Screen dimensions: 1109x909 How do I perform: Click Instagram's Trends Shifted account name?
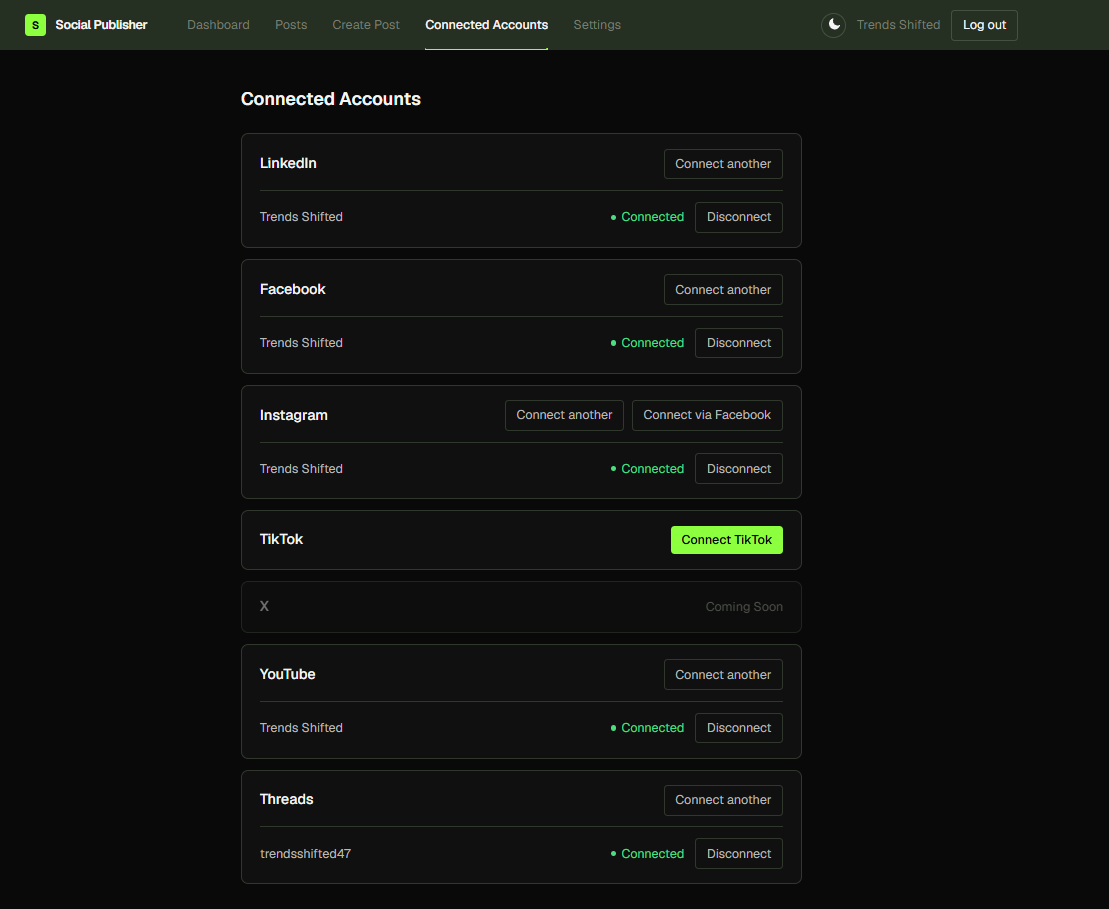(301, 468)
